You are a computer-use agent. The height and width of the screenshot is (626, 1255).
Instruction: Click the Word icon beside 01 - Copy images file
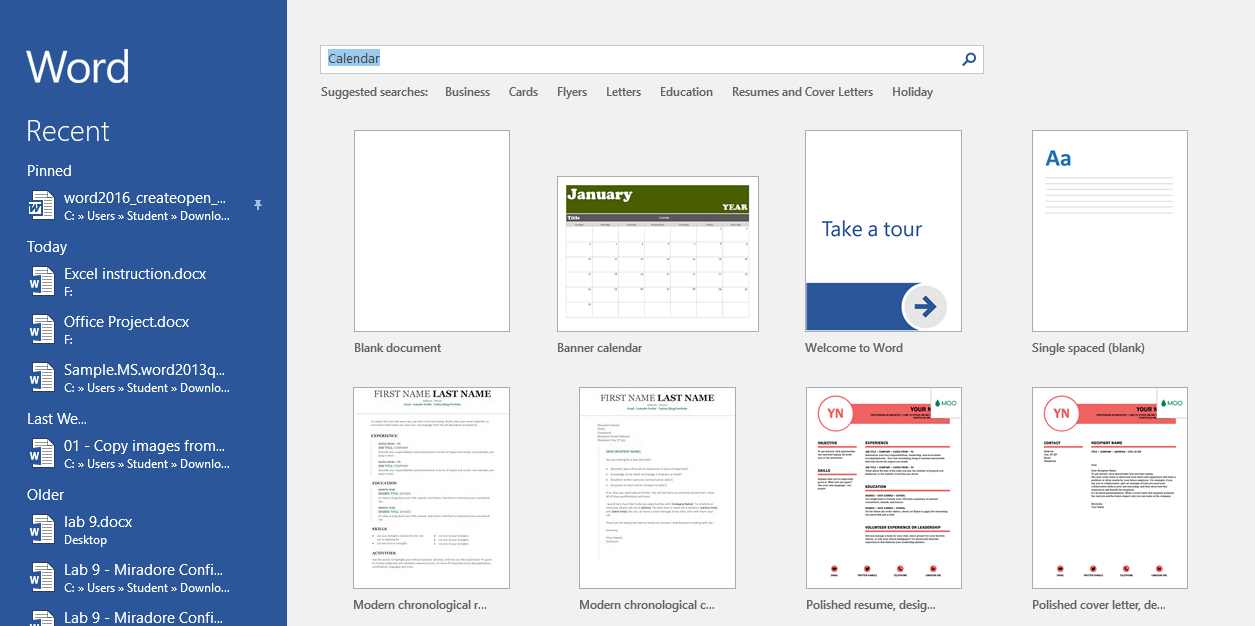click(x=42, y=454)
